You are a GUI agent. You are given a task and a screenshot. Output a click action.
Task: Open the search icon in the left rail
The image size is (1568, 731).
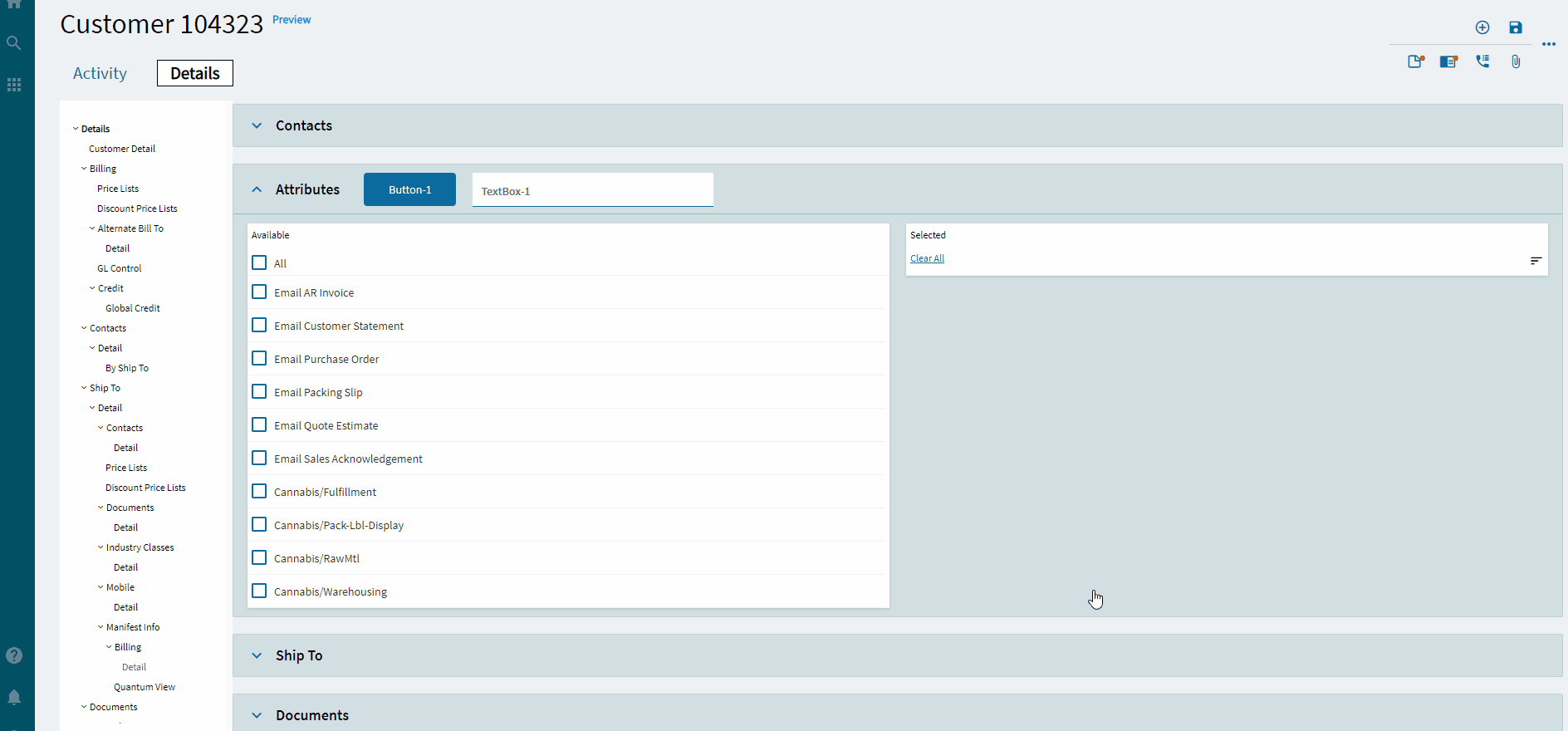[x=14, y=42]
